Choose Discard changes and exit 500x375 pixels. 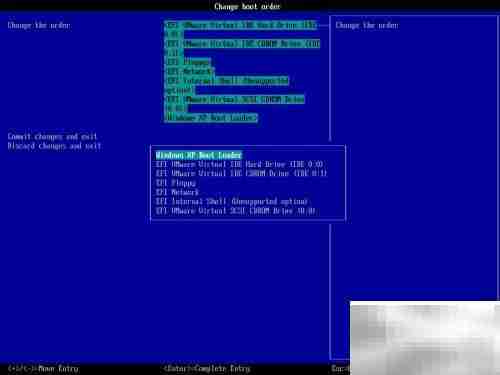pos(54,146)
